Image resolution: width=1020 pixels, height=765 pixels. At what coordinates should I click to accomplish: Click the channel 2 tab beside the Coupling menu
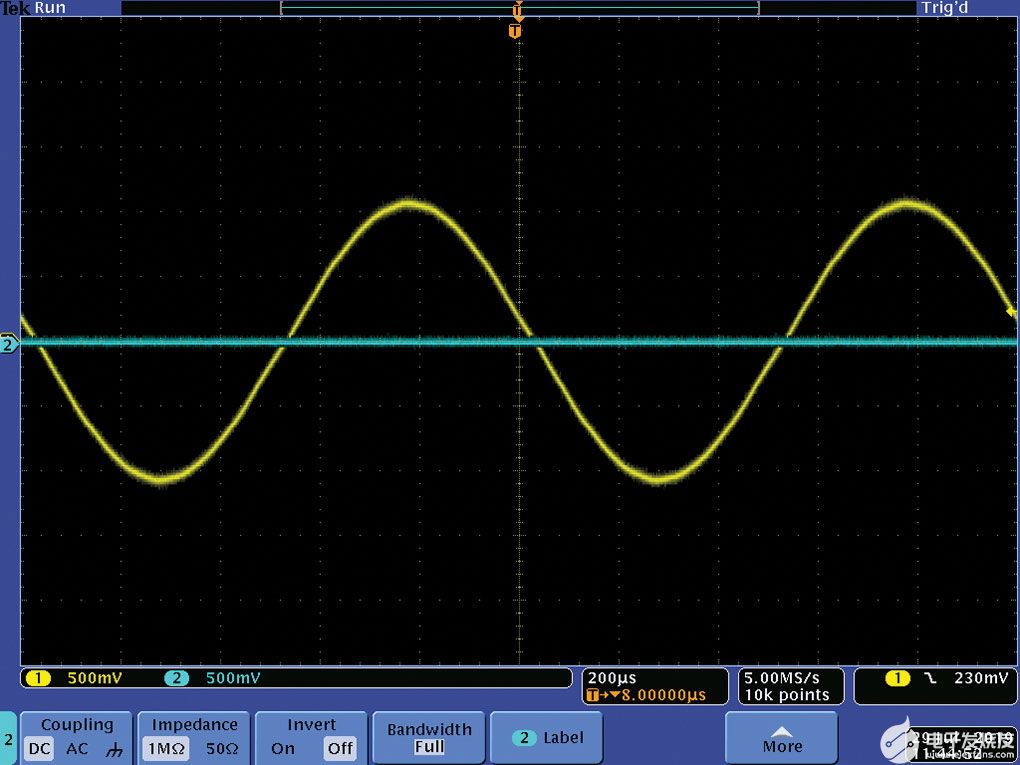coord(8,739)
